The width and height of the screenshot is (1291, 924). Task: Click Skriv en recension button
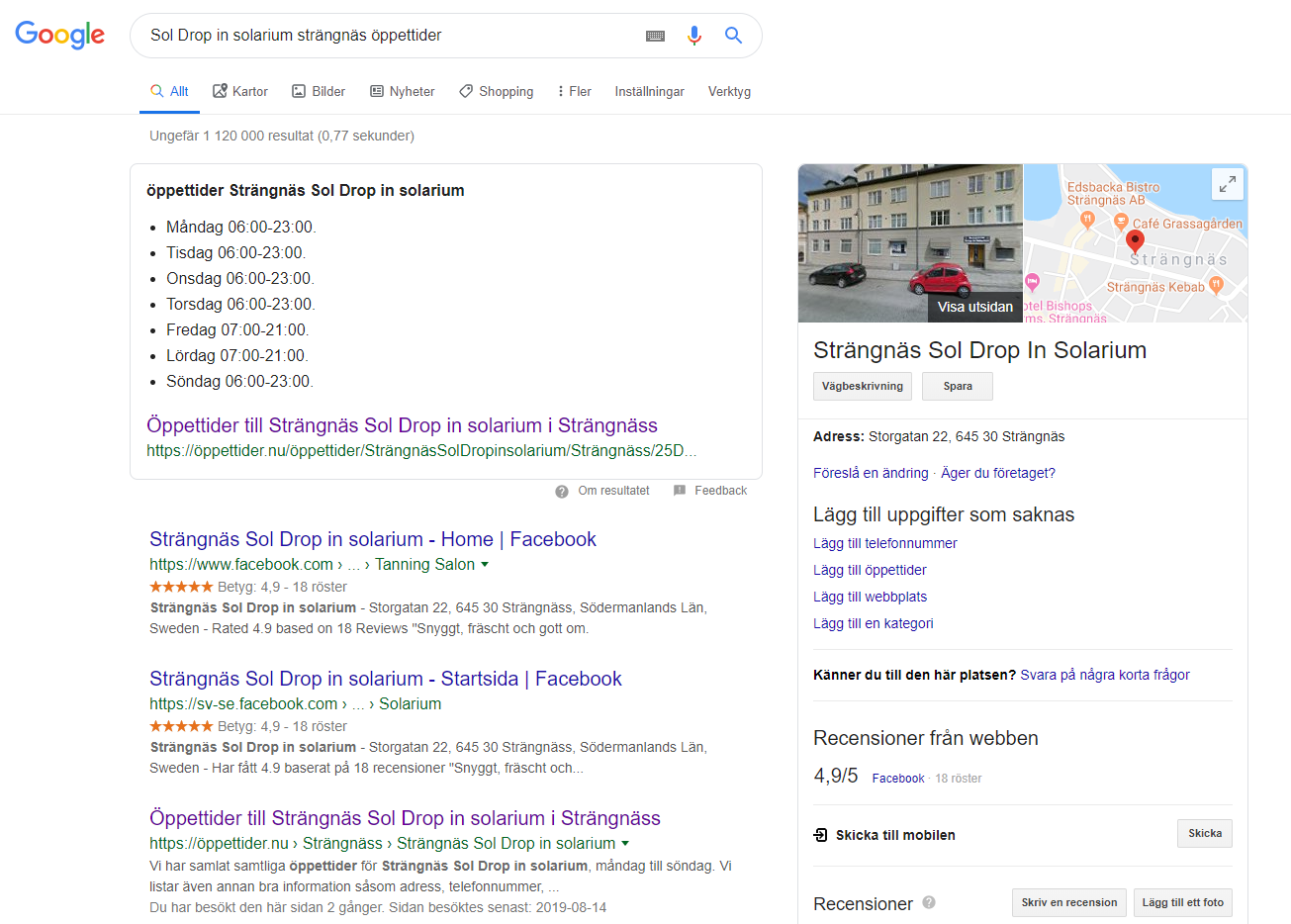[1069, 902]
